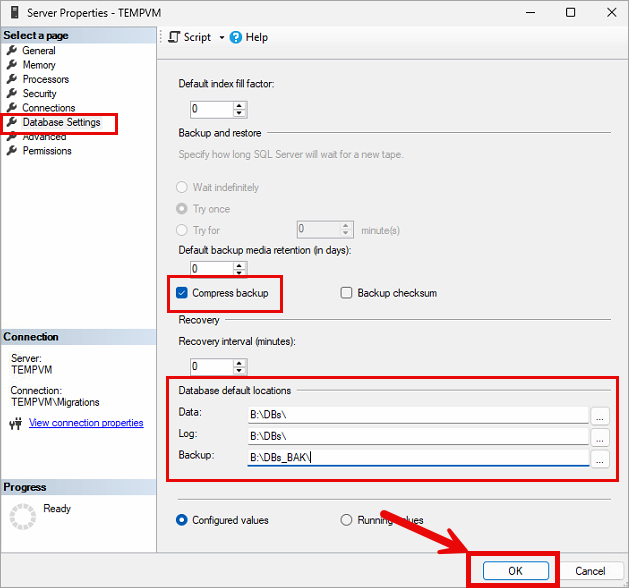629x588 pixels.
Task: Click the wrench icon beside Processors
Action: [12, 79]
